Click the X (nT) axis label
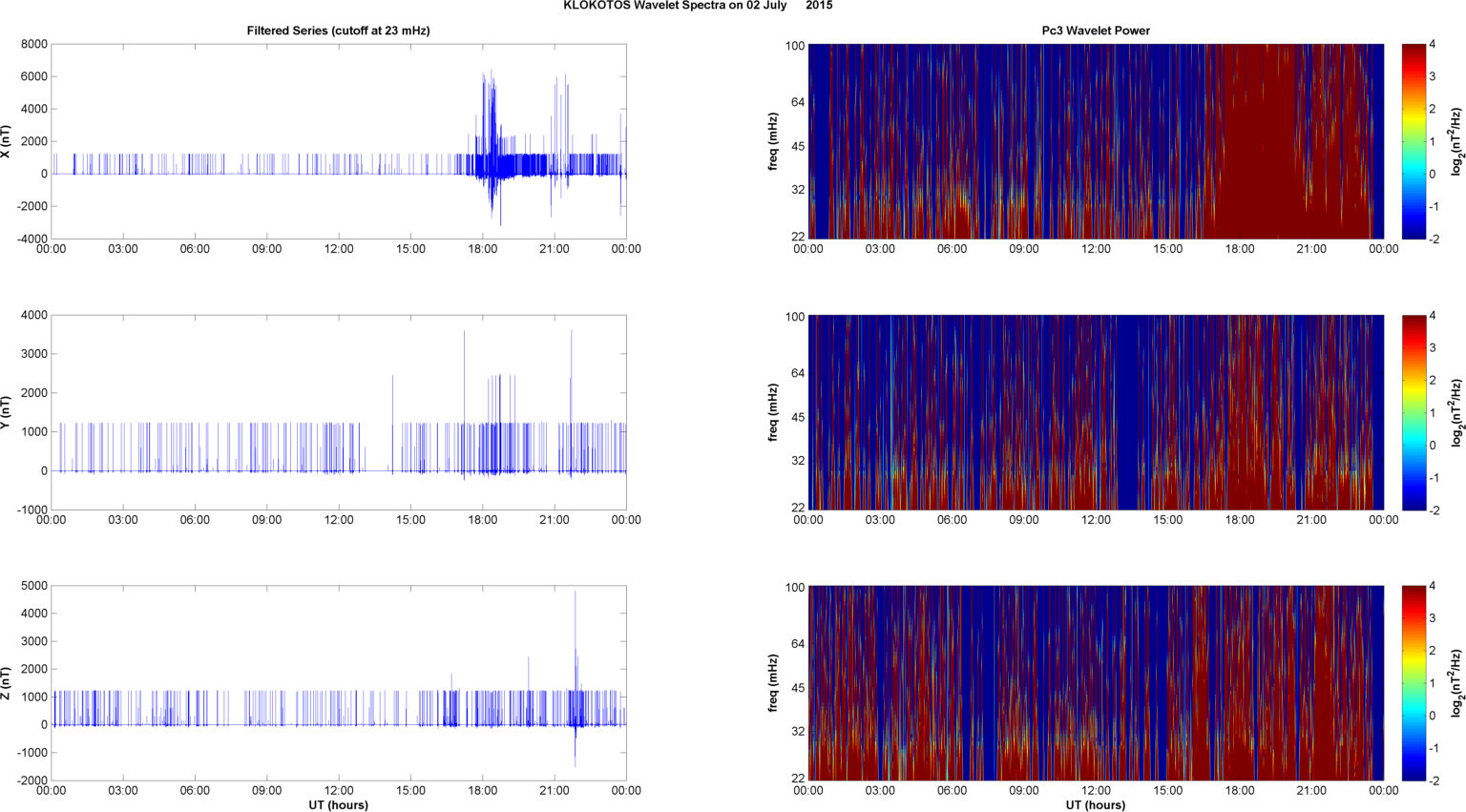1466x812 pixels. [x=6, y=141]
